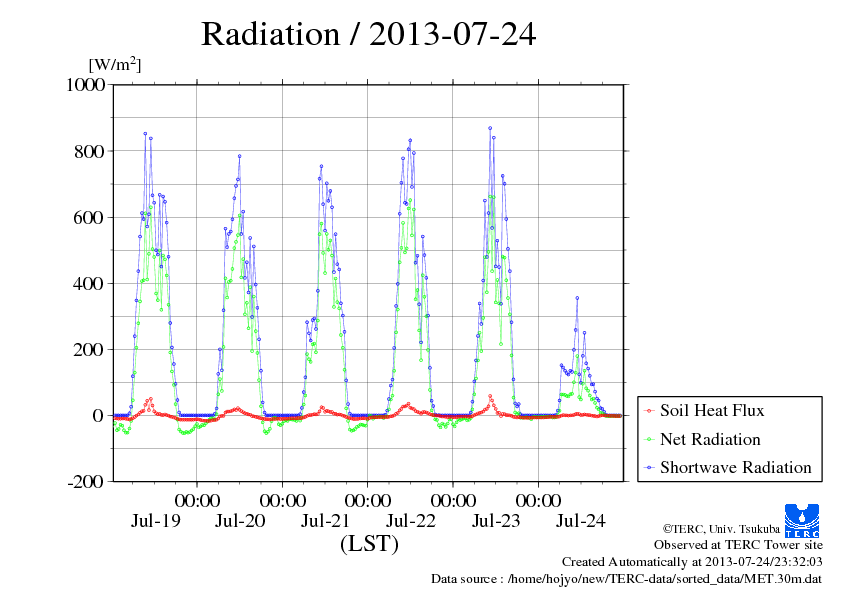Click the y-axis value '-200'
This screenshot has width=842, height=595.
click(86, 482)
